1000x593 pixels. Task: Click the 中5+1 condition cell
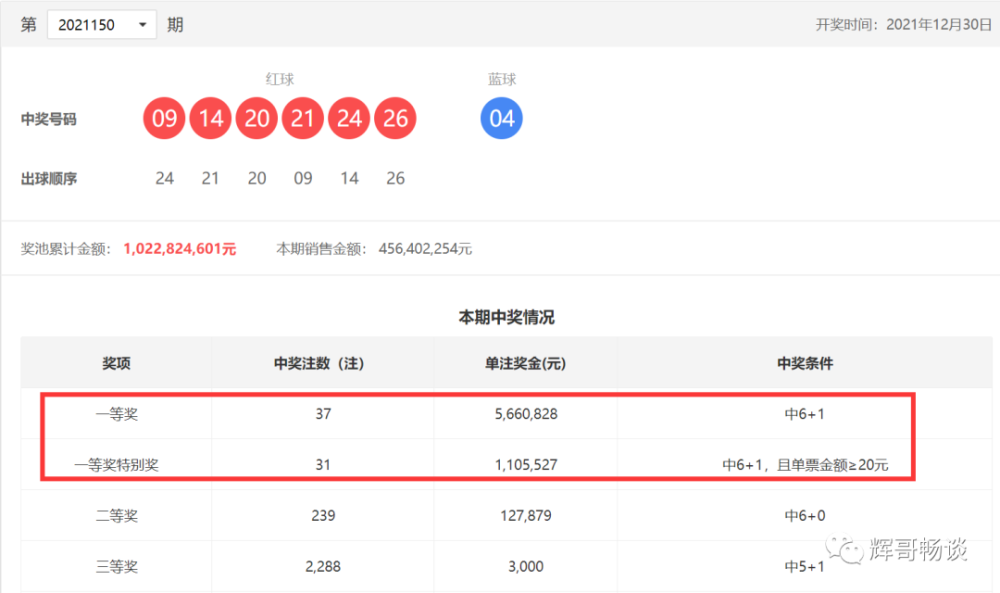tap(805, 566)
